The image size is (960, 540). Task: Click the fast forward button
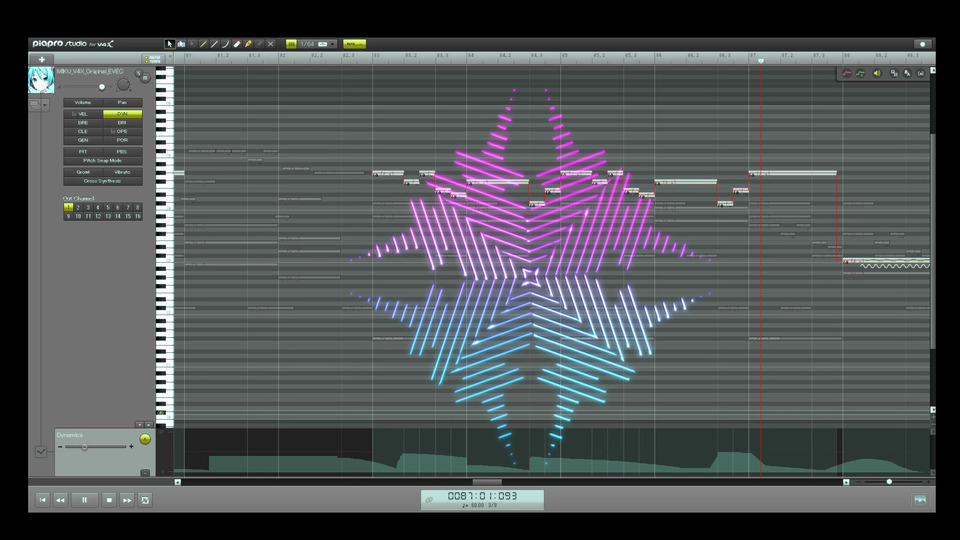[x=127, y=500]
